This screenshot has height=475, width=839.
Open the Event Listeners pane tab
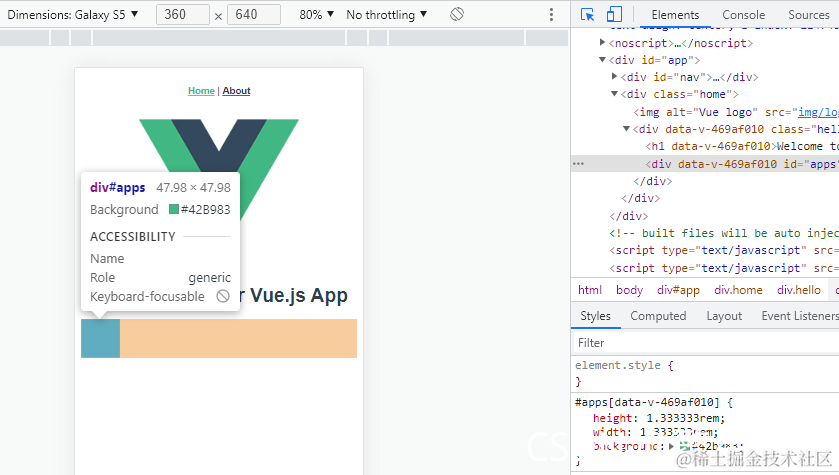tap(800, 316)
